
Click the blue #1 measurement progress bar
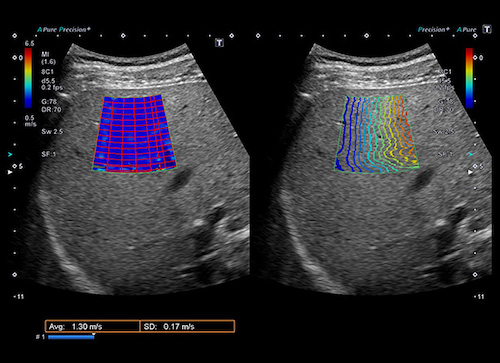tap(71, 337)
